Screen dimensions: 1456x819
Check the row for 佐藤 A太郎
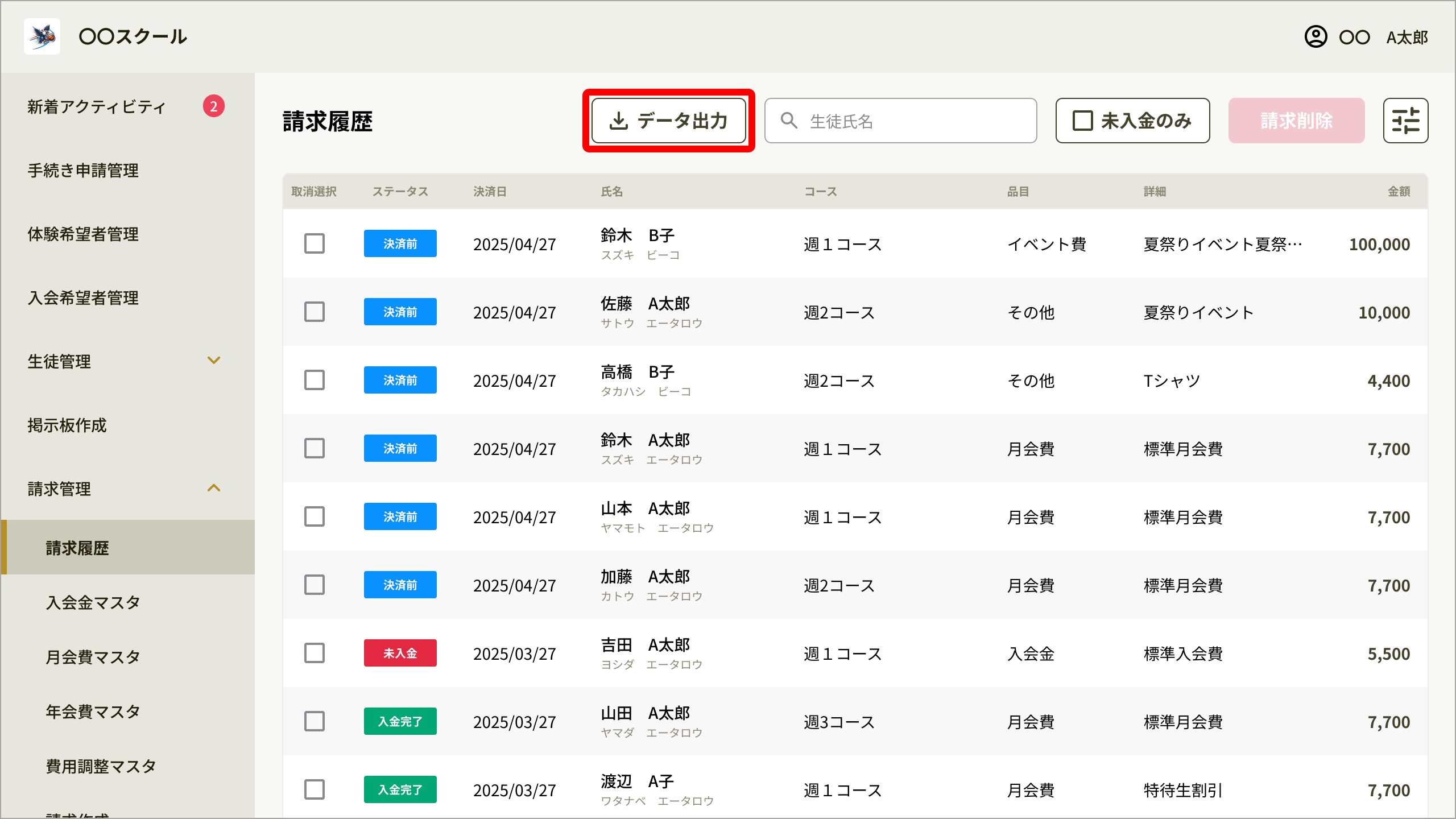(315, 312)
